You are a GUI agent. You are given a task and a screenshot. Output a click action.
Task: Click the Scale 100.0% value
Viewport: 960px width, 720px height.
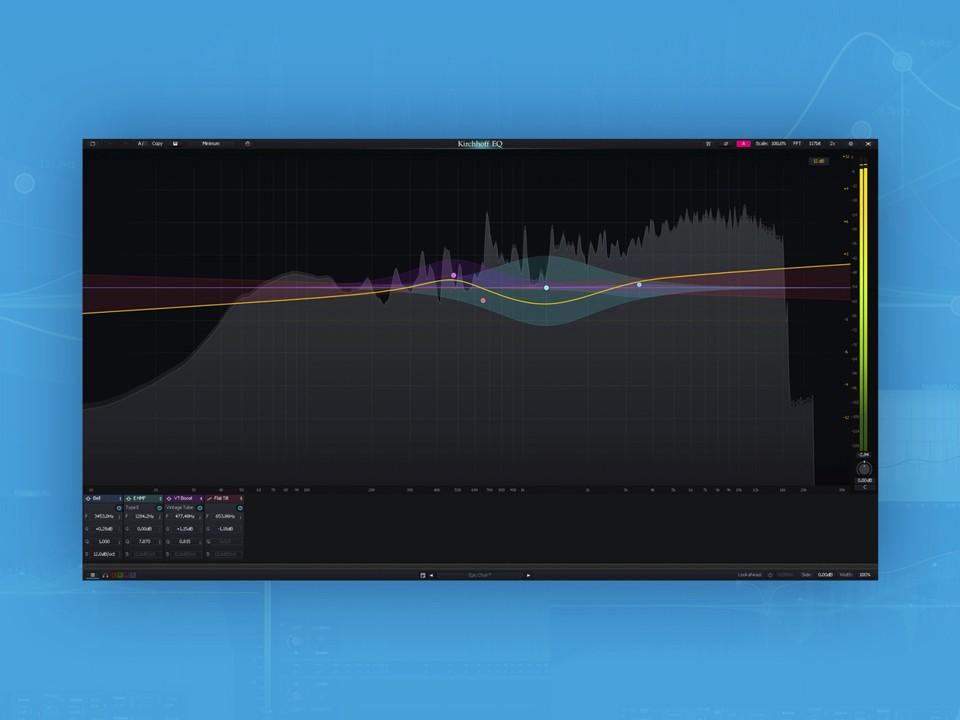[778, 144]
